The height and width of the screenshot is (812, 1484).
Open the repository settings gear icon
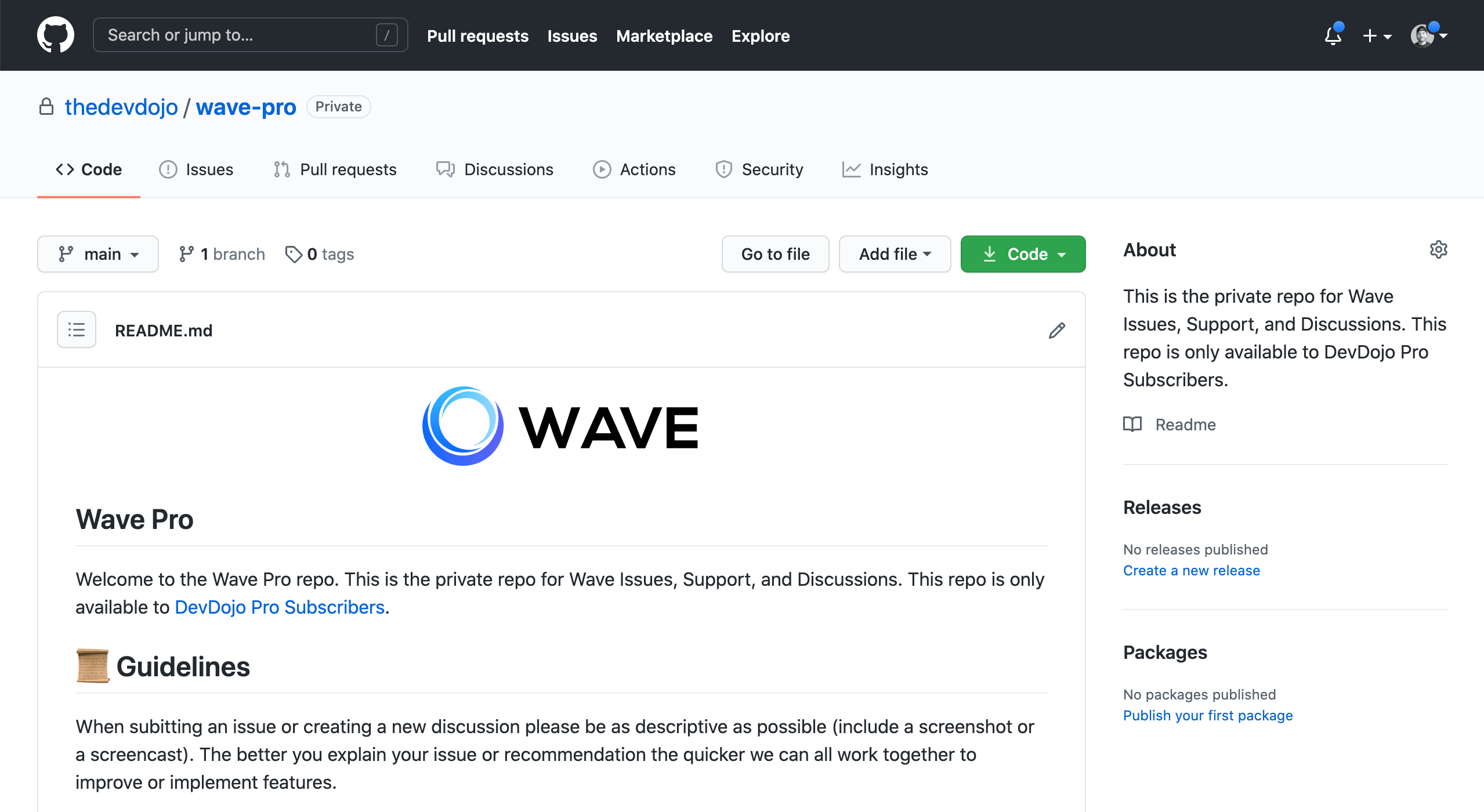click(x=1438, y=250)
